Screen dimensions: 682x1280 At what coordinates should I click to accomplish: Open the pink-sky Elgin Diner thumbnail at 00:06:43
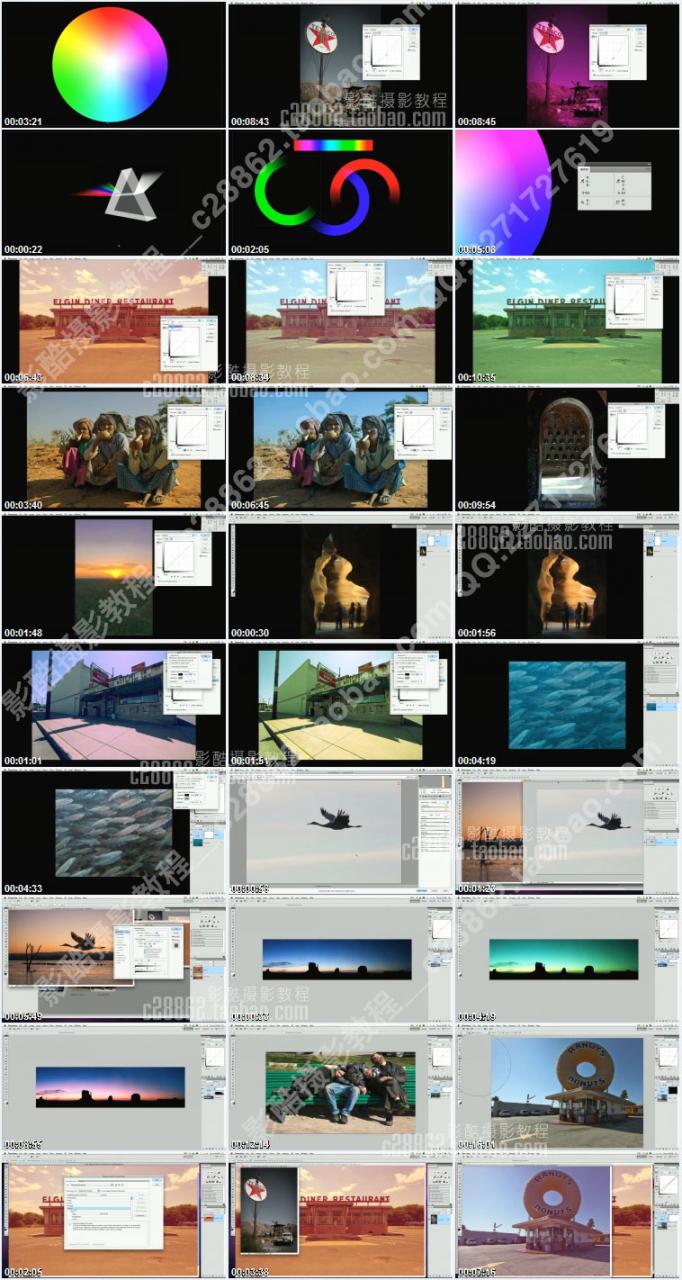click(x=113, y=321)
